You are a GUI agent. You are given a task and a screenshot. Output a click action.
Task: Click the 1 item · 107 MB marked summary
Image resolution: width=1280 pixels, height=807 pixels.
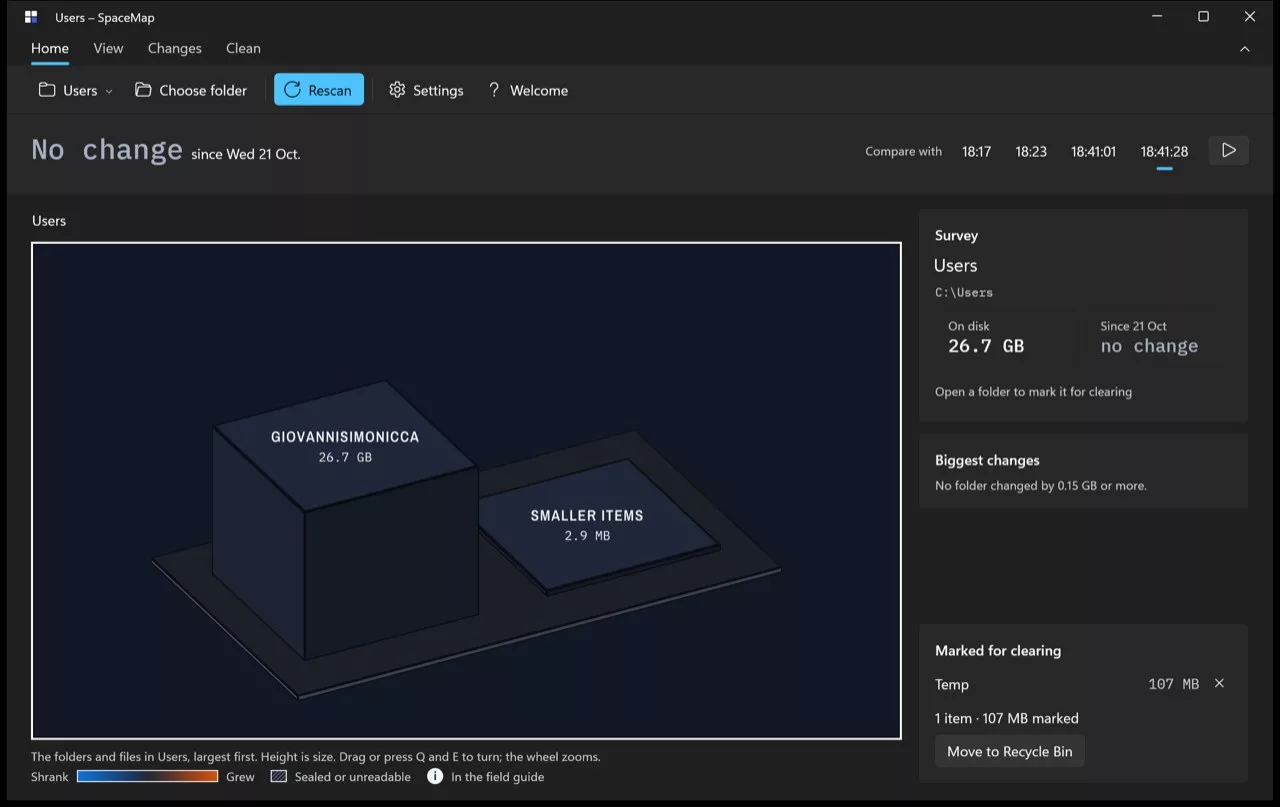tap(1007, 718)
